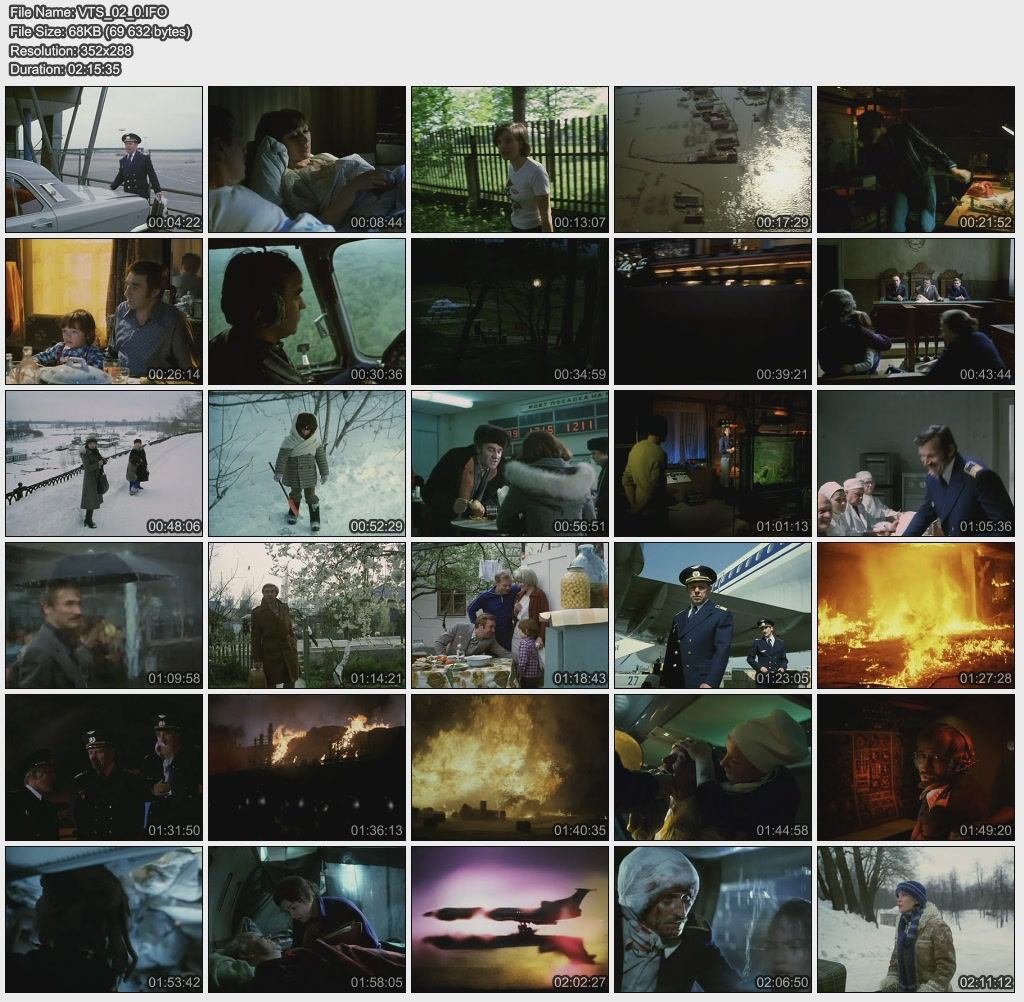Screen dimensions: 1024x1002
Task: Open the three officers frame at 01:31:50
Action: [104, 768]
